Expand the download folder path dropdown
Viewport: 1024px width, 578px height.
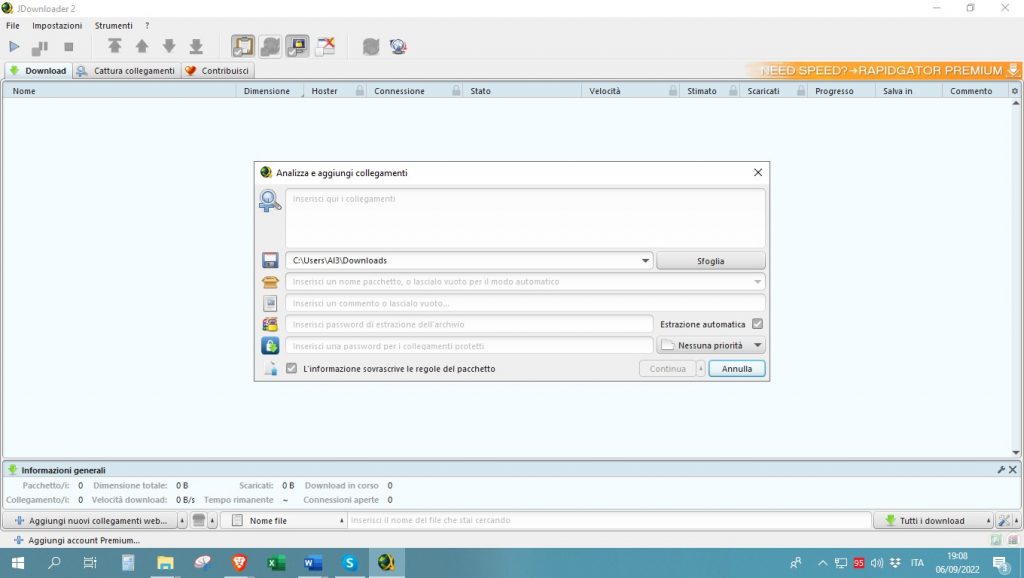coord(644,260)
